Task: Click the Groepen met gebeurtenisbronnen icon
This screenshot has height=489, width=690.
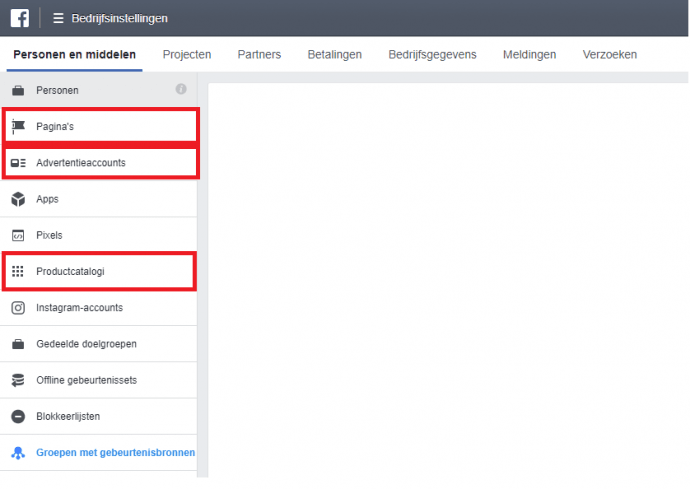Action: pyautogui.click(x=18, y=452)
